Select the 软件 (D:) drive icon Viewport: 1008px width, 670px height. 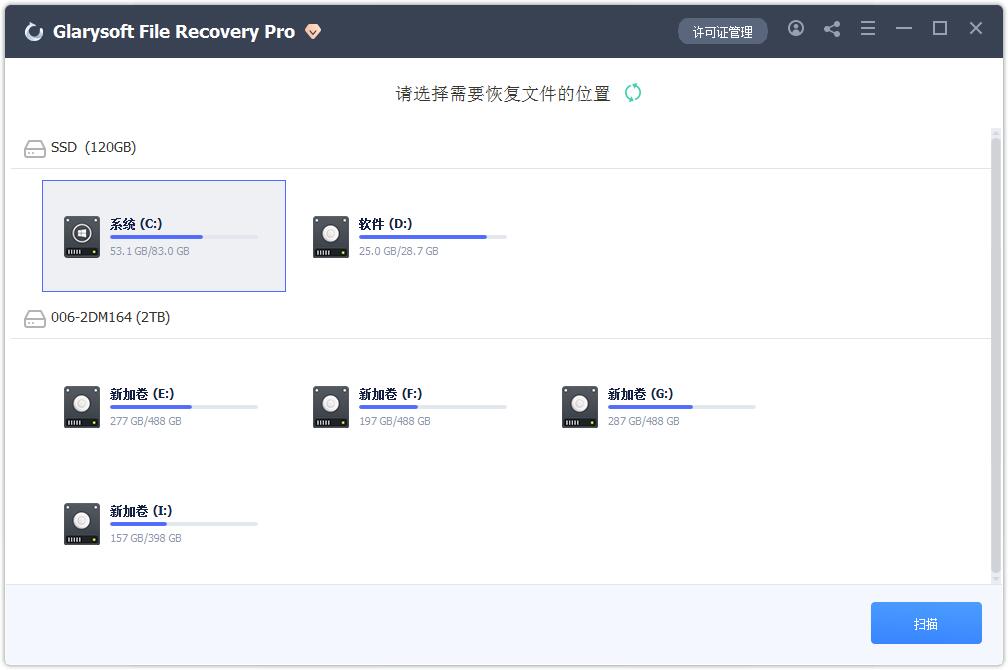pos(330,237)
